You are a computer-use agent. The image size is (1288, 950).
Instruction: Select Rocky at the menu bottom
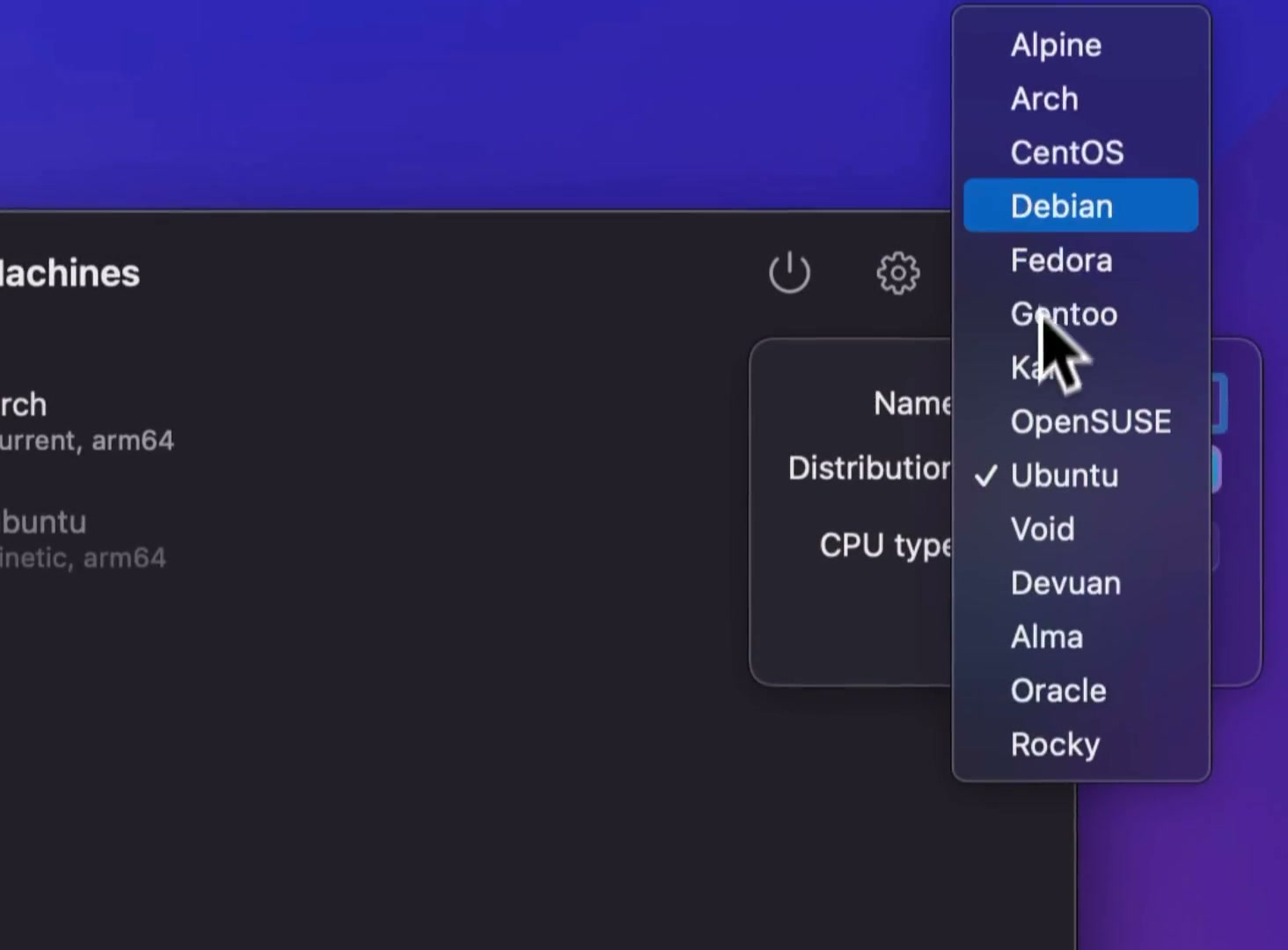point(1080,744)
